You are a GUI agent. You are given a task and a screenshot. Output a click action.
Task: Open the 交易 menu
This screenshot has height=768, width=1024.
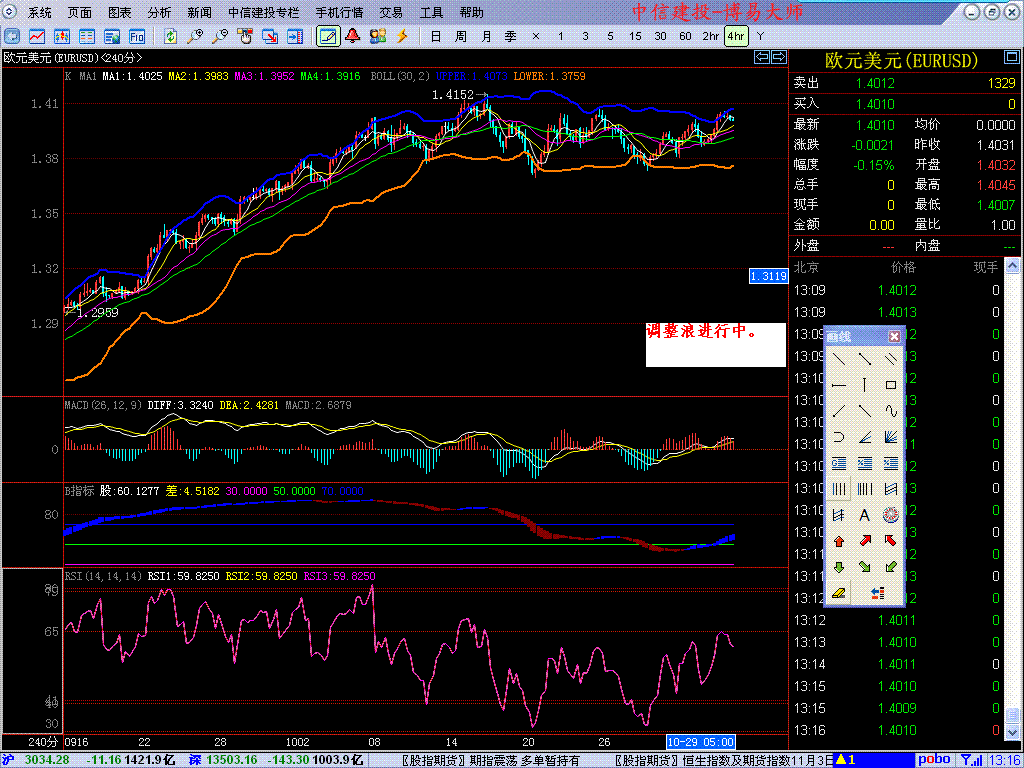391,12
